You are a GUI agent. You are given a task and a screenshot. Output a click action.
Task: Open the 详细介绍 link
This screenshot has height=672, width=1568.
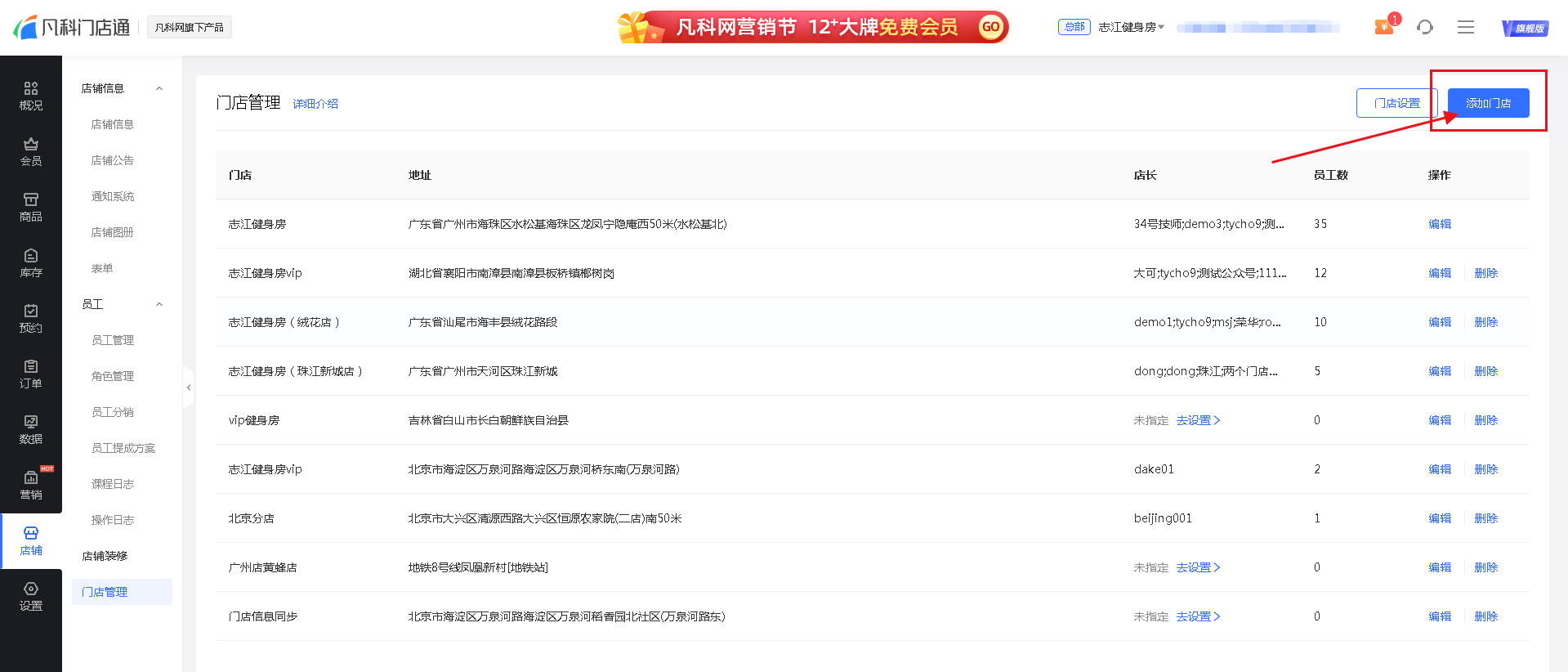(315, 104)
